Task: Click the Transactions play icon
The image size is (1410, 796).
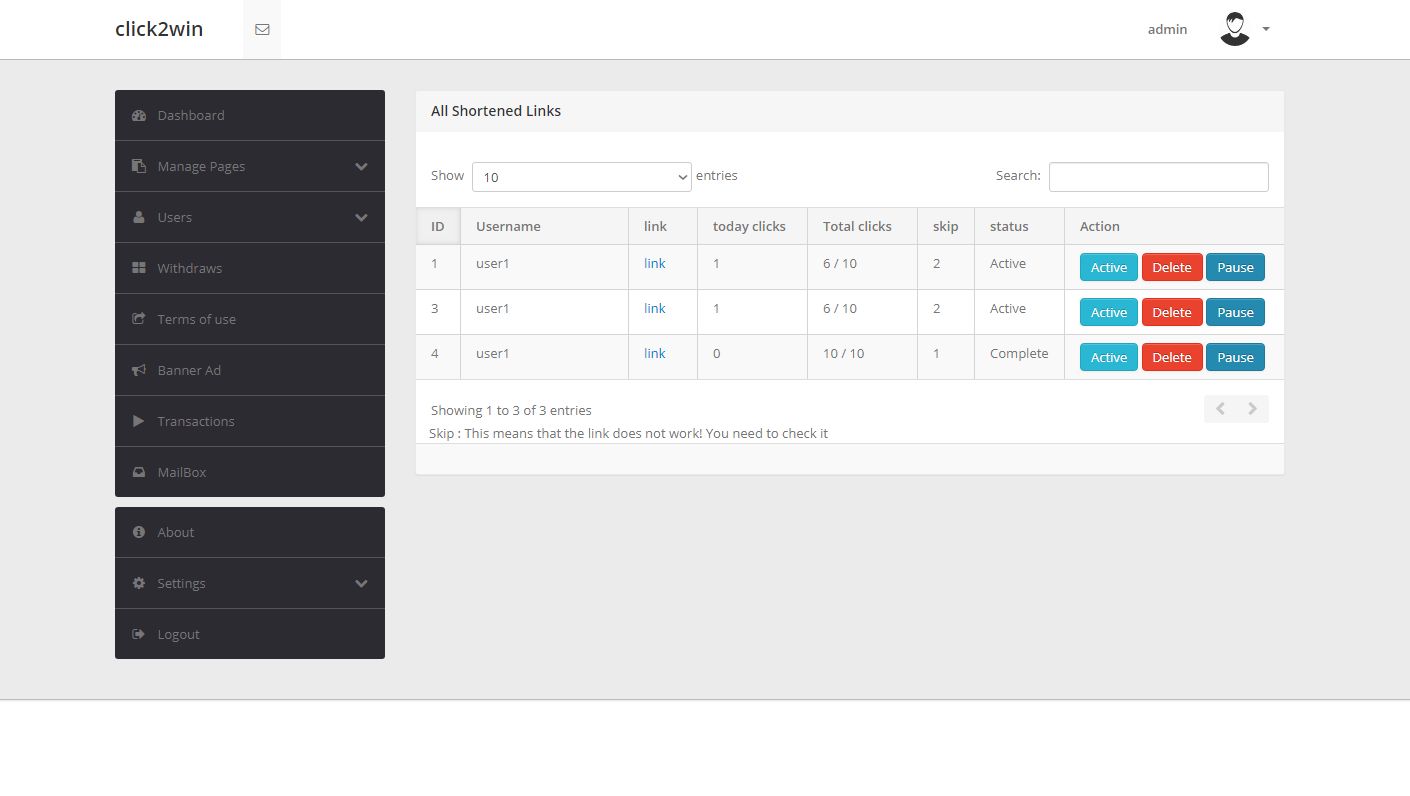Action: click(139, 421)
